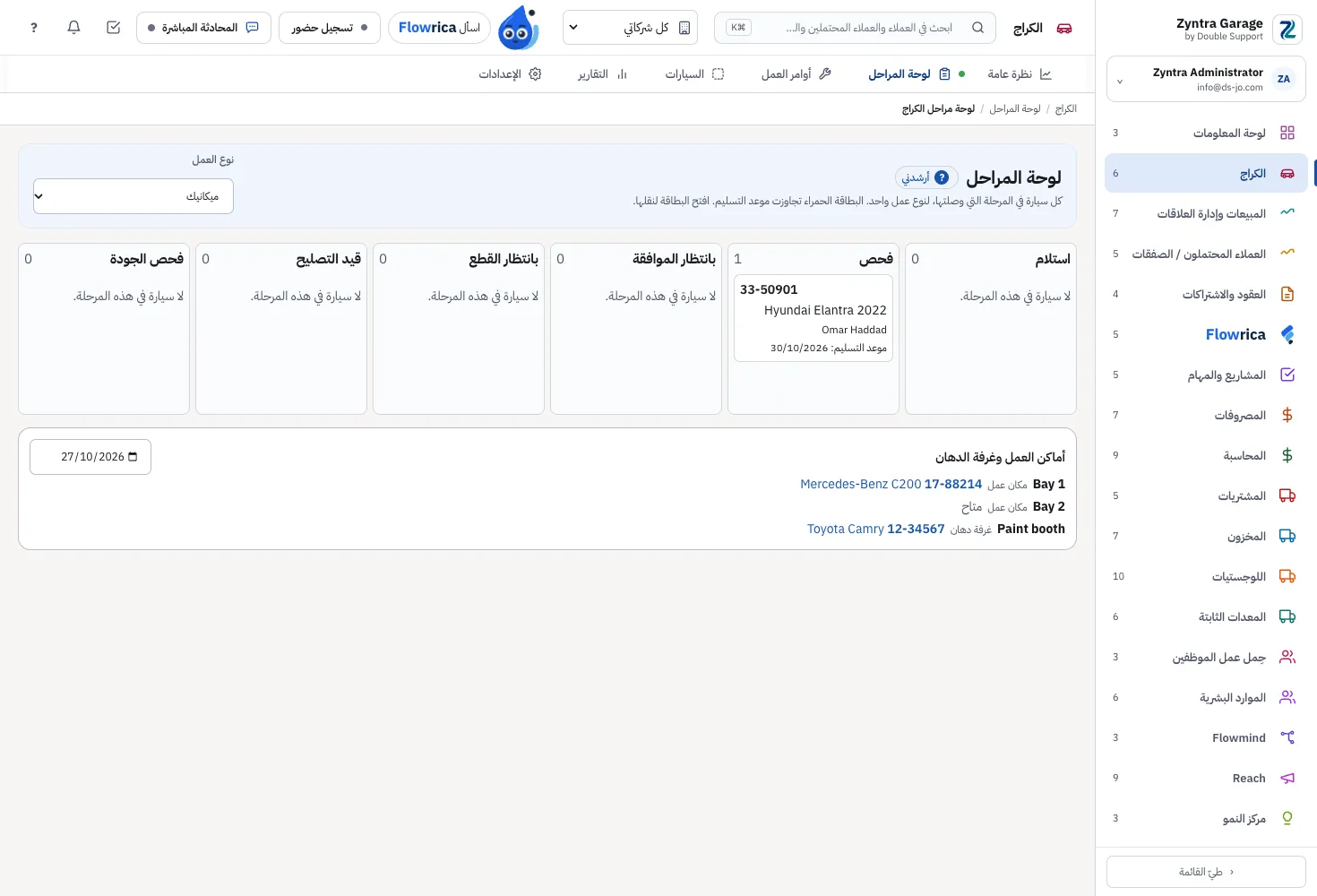
Task: Click the tasks checkmark icon in top bar
Action: pyautogui.click(x=113, y=28)
